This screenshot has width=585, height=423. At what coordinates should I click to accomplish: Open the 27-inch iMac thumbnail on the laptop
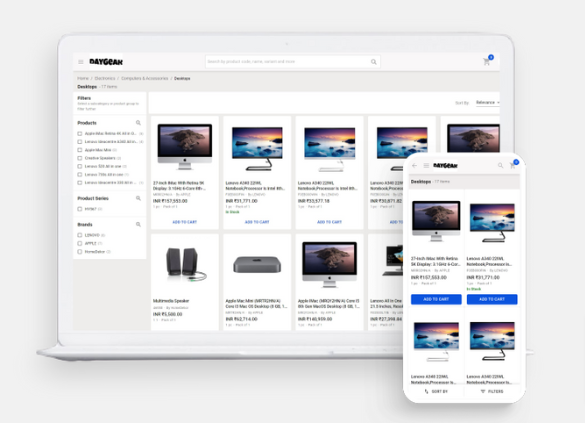coord(185,147)
